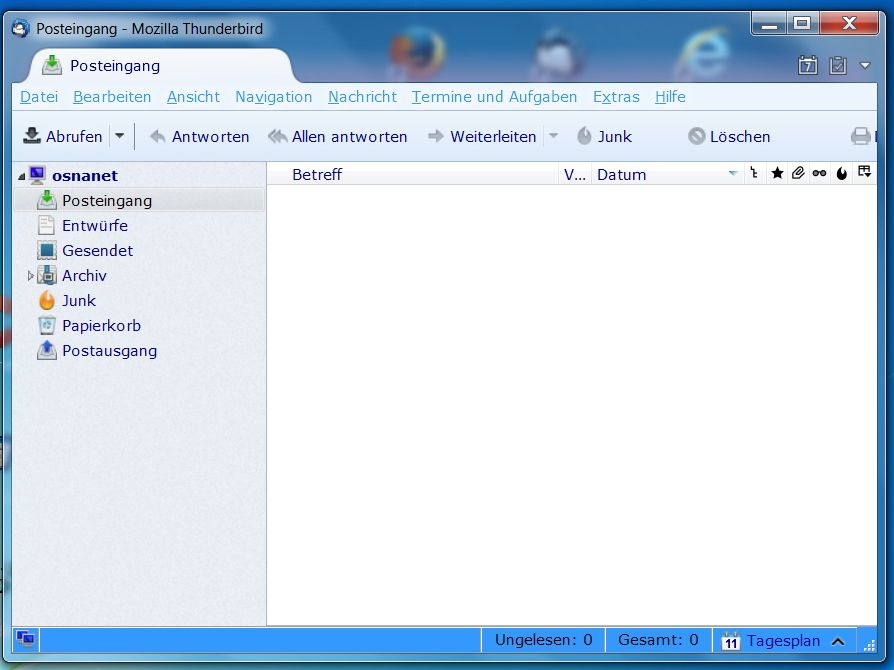The image size is (894, 670).
Task: Open Termine und Aufgaben menu
Action: click(494, 97)
